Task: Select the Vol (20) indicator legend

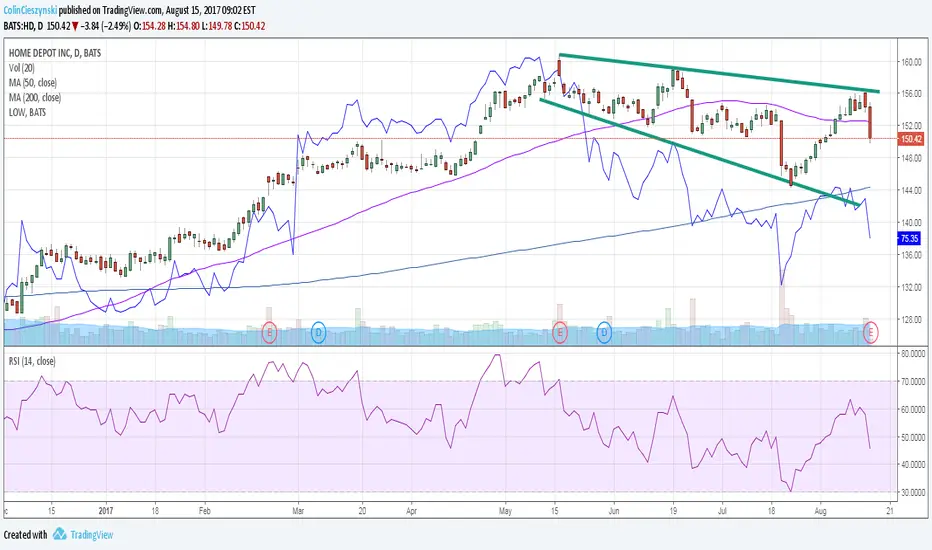Action: (21, 68)
